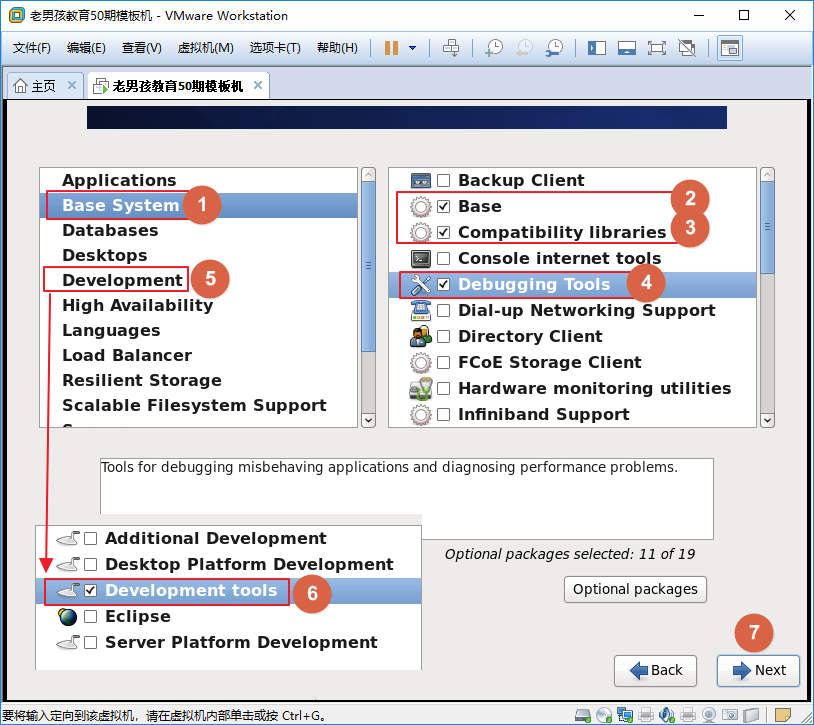Click the hard disk status icon
Image resolution: width=814 pixels, height=725 pixels.
point(582,715)
